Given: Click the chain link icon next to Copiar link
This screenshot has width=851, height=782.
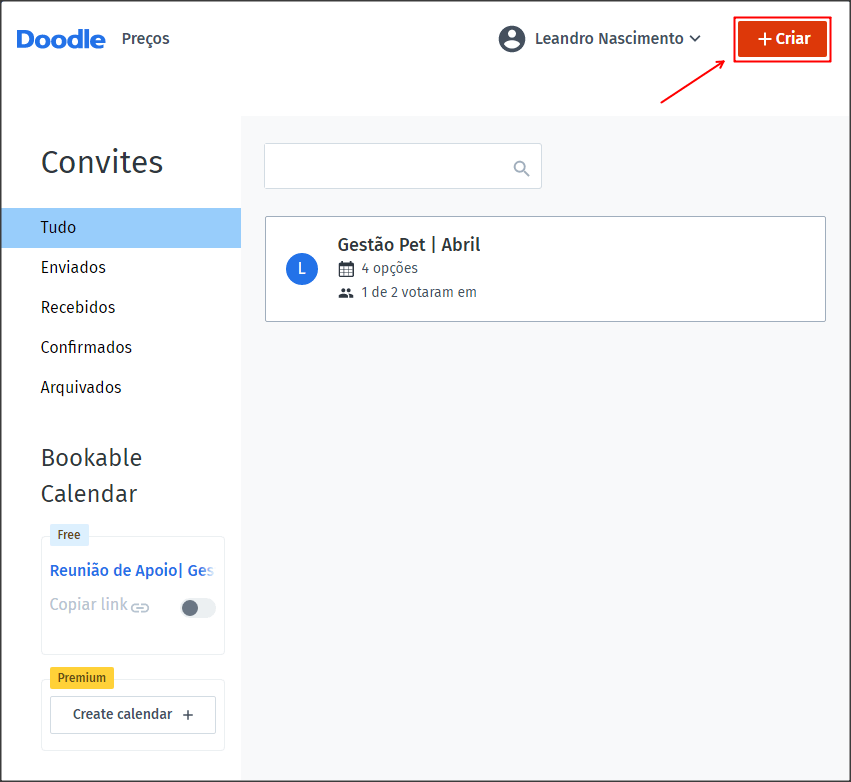Looking at the screenshot, I should (x=140, y=607).
